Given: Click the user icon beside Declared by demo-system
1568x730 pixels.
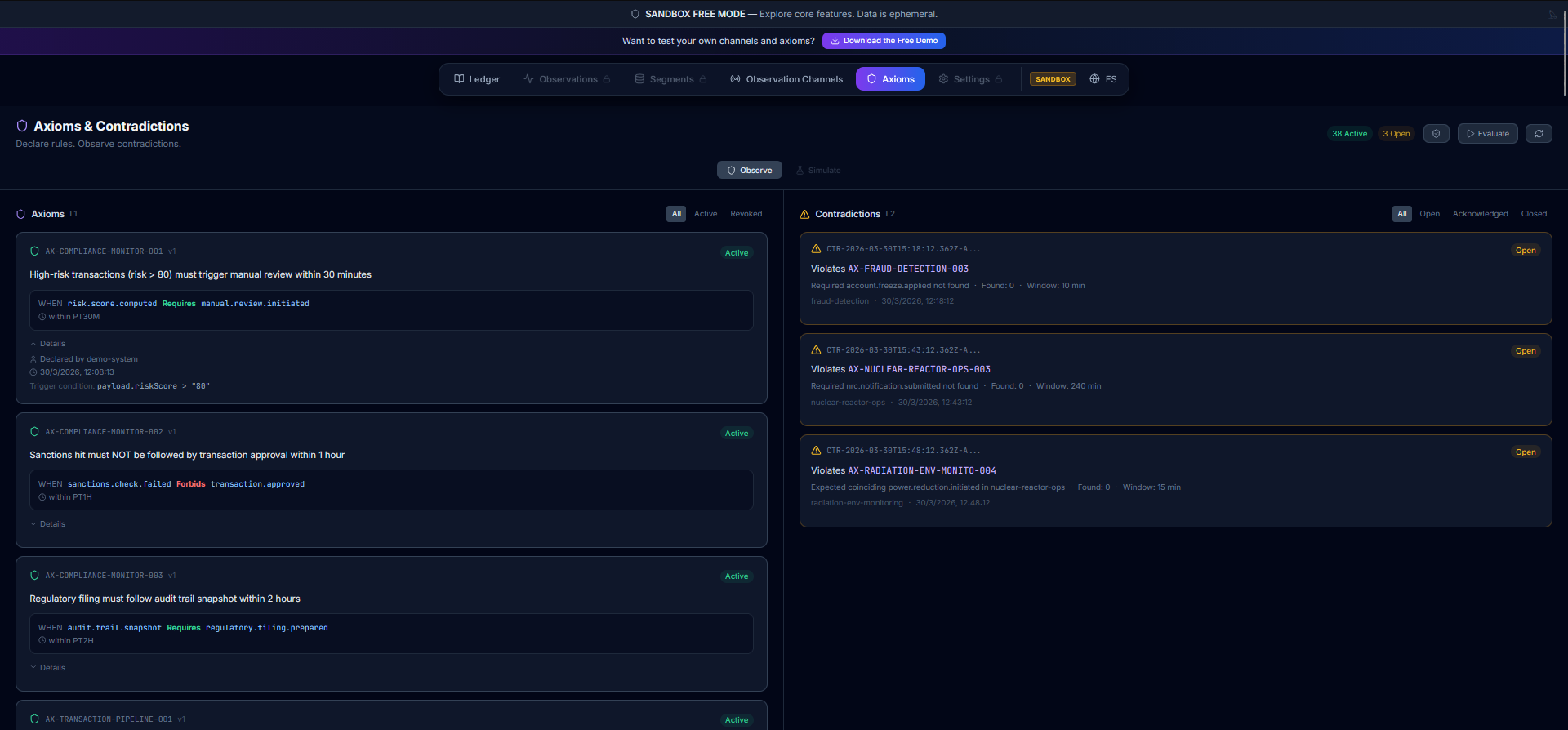Looking at the screenshot, I should pyautogui.click(x=33, y=359).
